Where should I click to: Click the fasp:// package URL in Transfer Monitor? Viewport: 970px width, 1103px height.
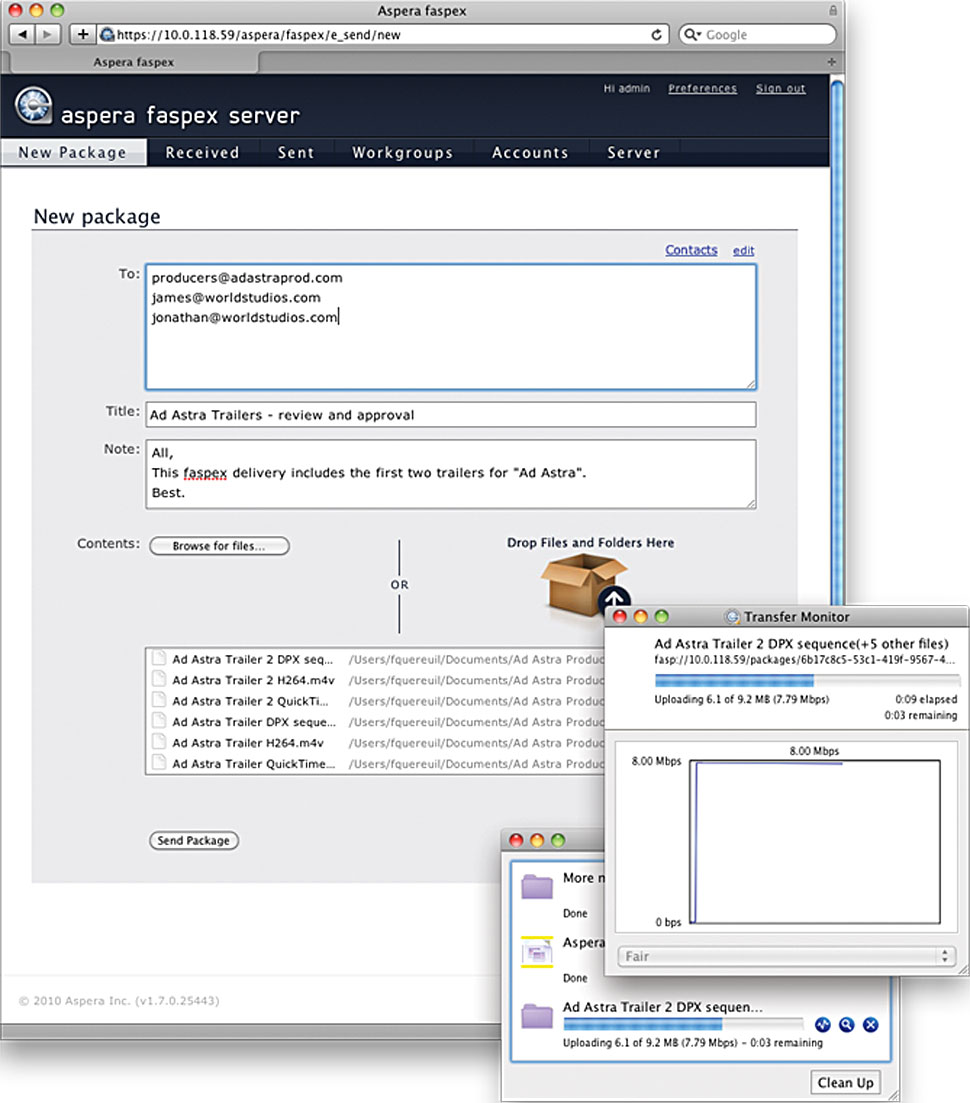(805, 660)
